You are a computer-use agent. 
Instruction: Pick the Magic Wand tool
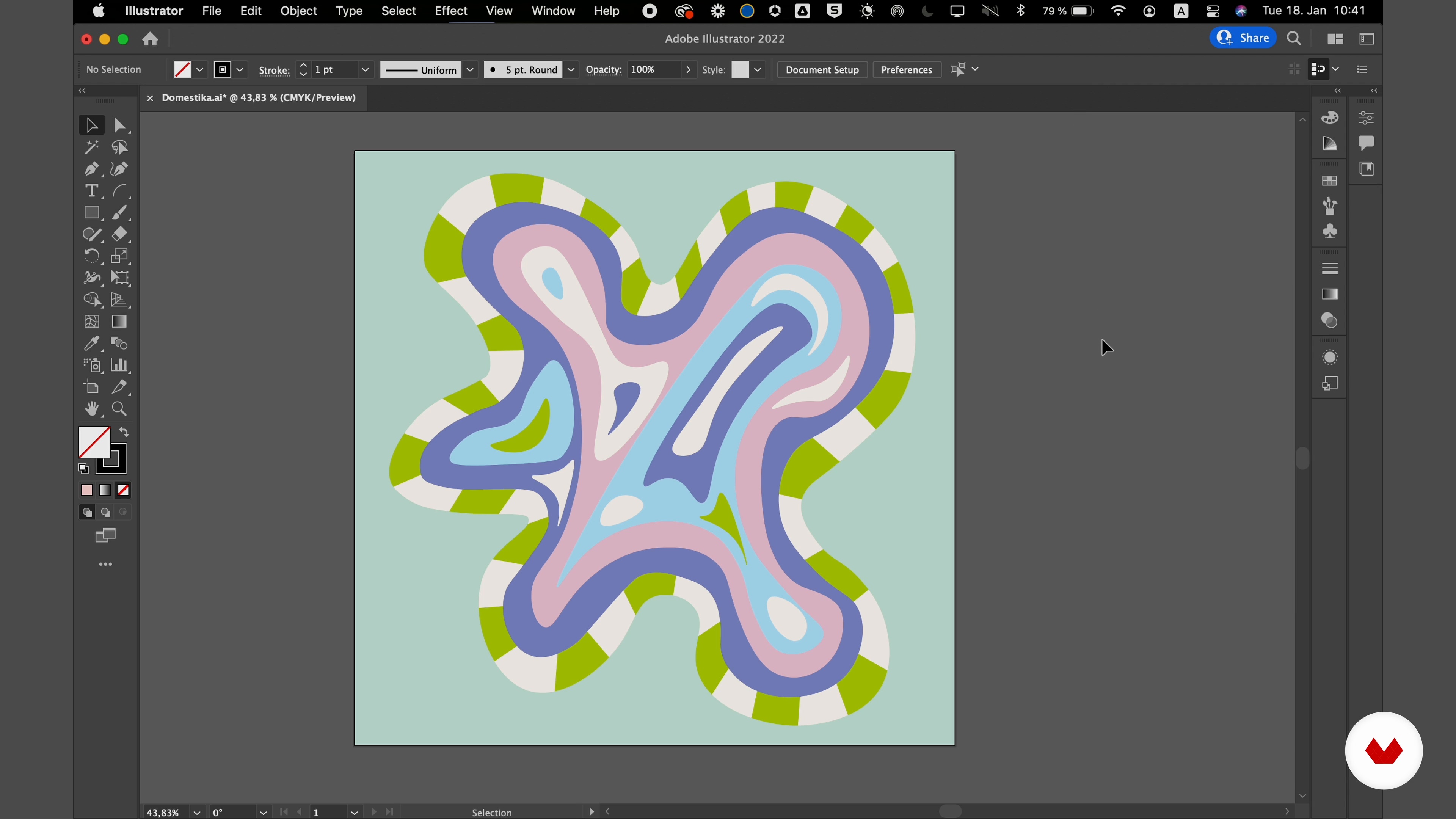click(91, 147)
